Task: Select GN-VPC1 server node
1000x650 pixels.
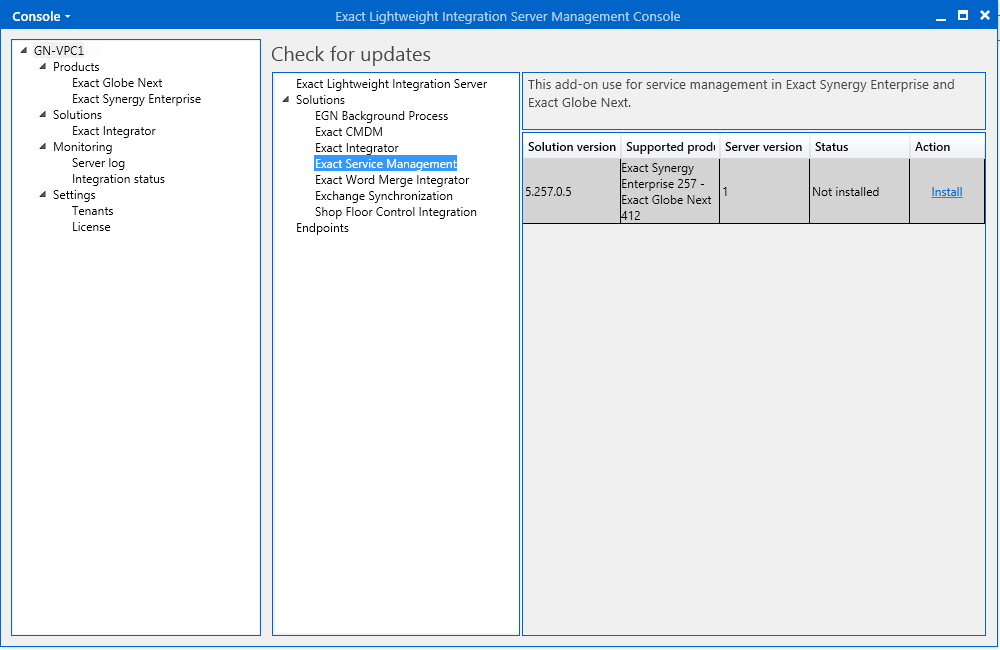Action: (x=59, y=50)
